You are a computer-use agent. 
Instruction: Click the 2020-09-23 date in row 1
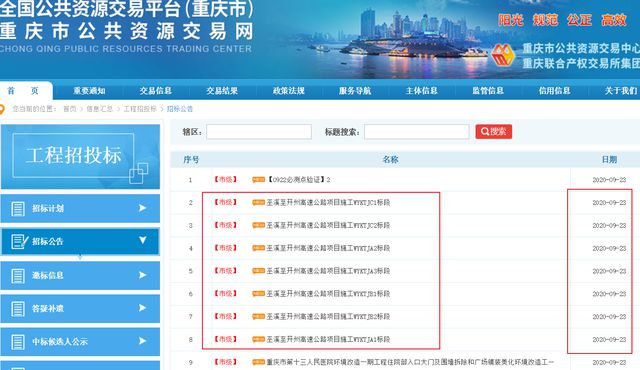(x=609, y=180)
